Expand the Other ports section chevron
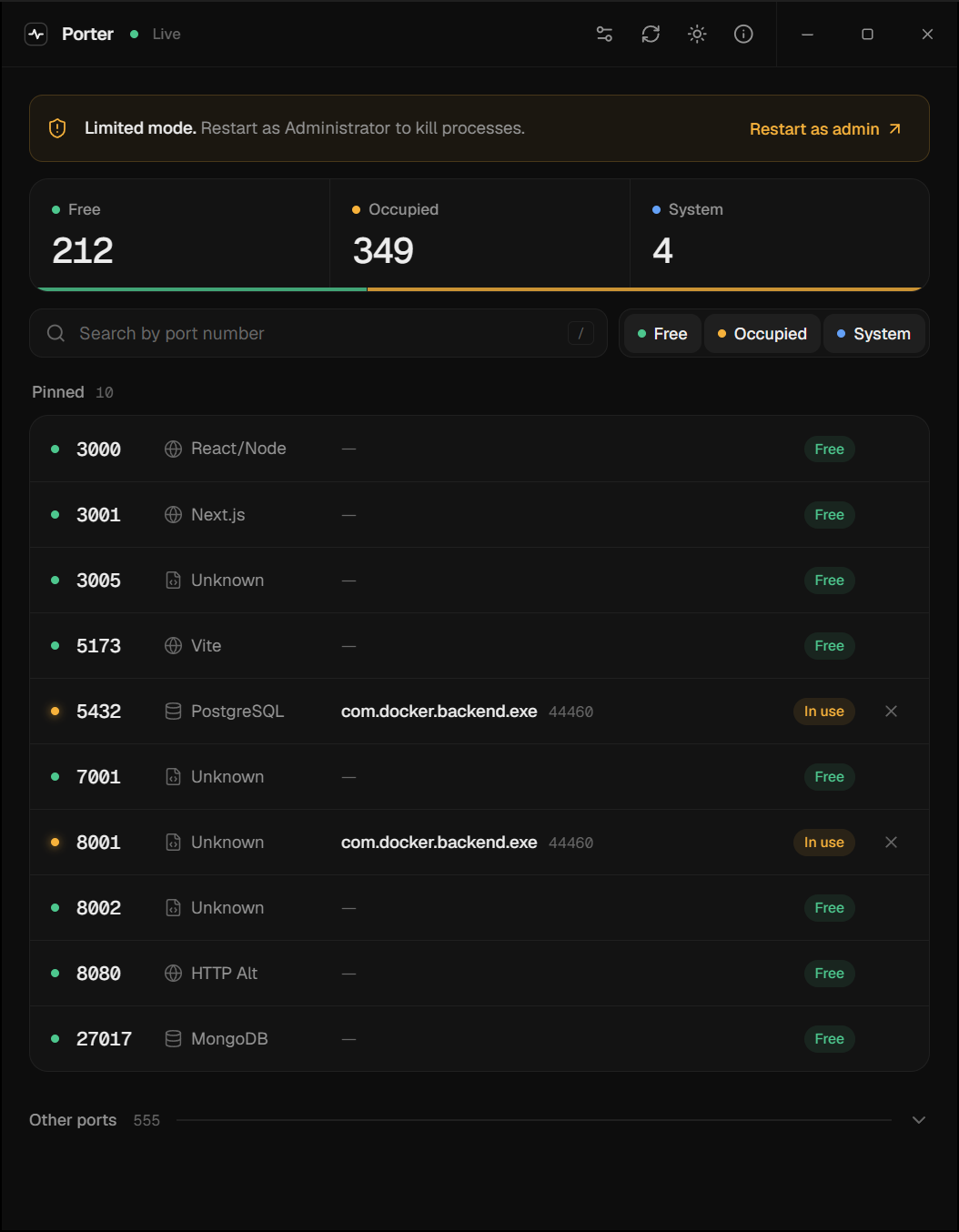Viewport: 959px width, 1232px height. (919, 1120)
